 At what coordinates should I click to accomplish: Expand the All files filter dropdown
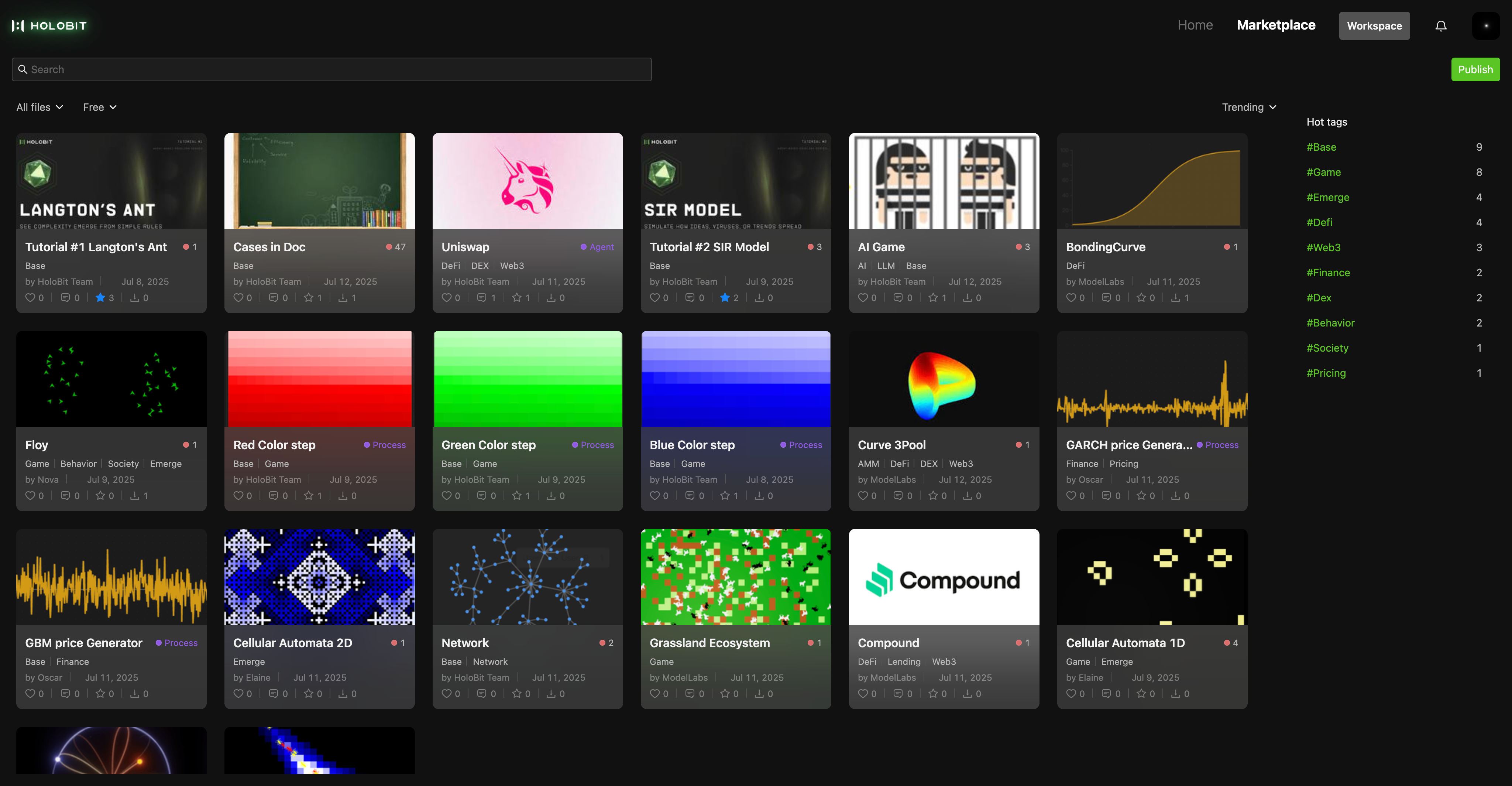point(39,107)
